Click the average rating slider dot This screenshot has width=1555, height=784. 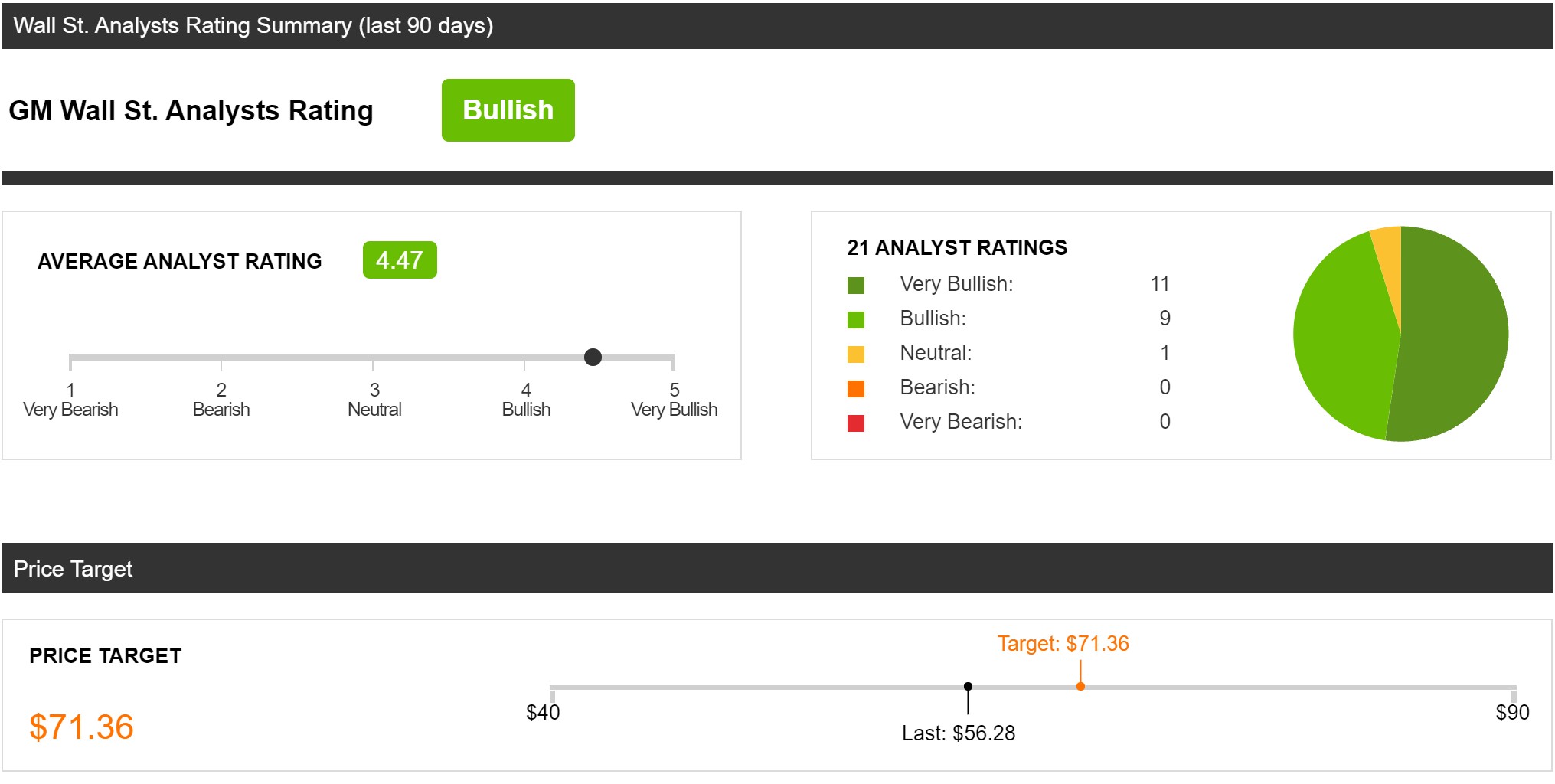[x=593, y=357]
